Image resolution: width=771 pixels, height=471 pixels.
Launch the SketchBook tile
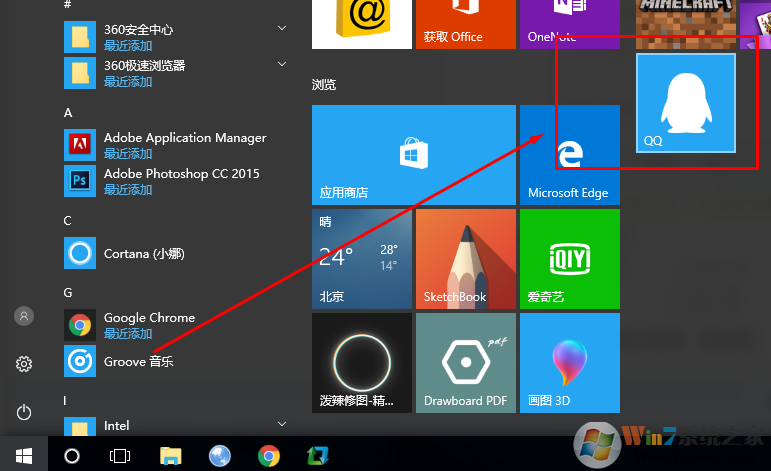[x=466, y=259]
